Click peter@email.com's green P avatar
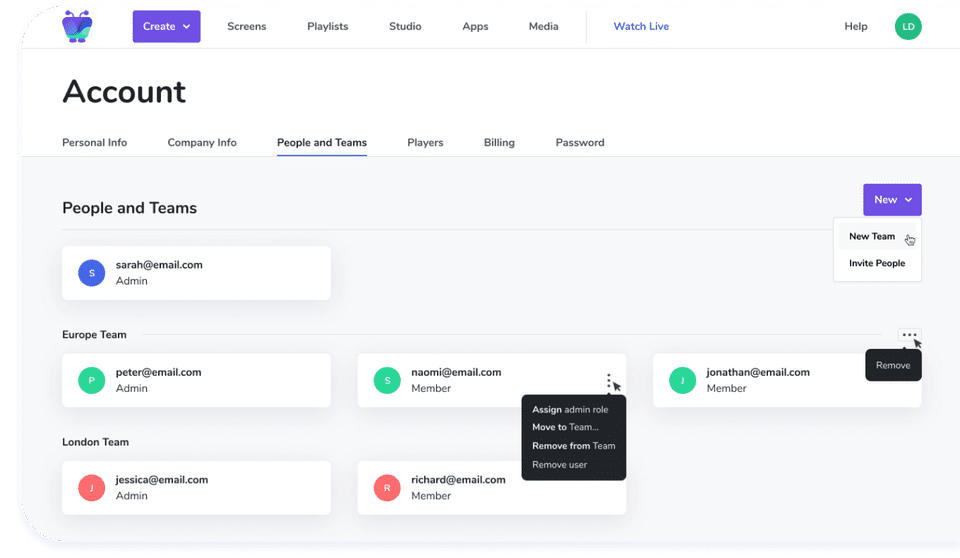 pyautogui.click(x=91, y=380)
